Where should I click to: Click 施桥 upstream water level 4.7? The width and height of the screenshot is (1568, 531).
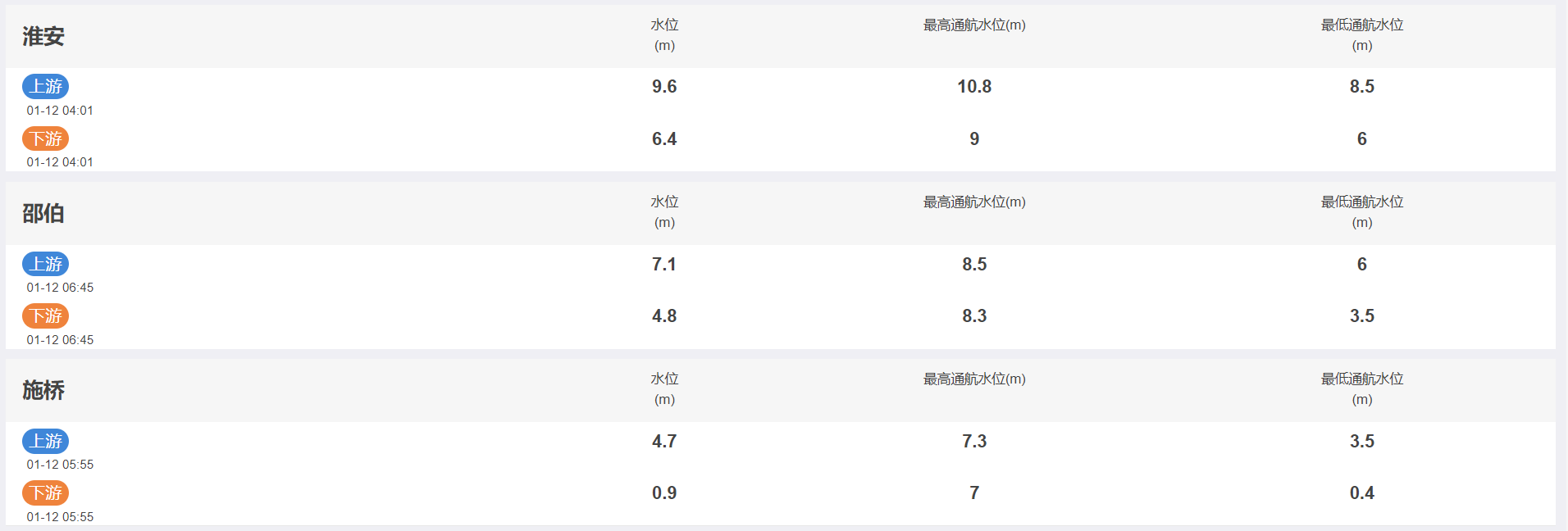point(664,441)
